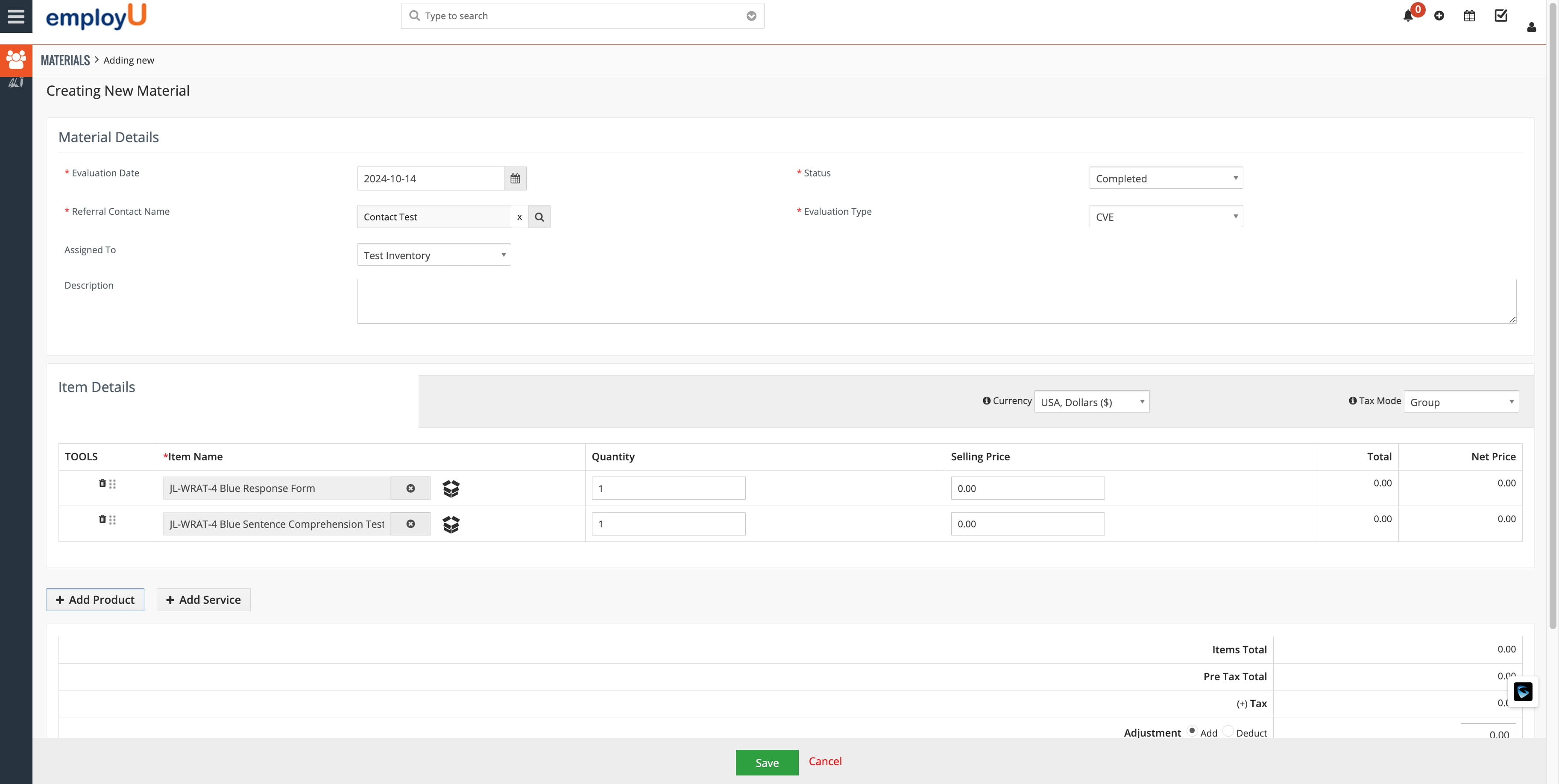The image size is (1559, 784).
Task: Click into the Description text area
Action: pos(936,301)
